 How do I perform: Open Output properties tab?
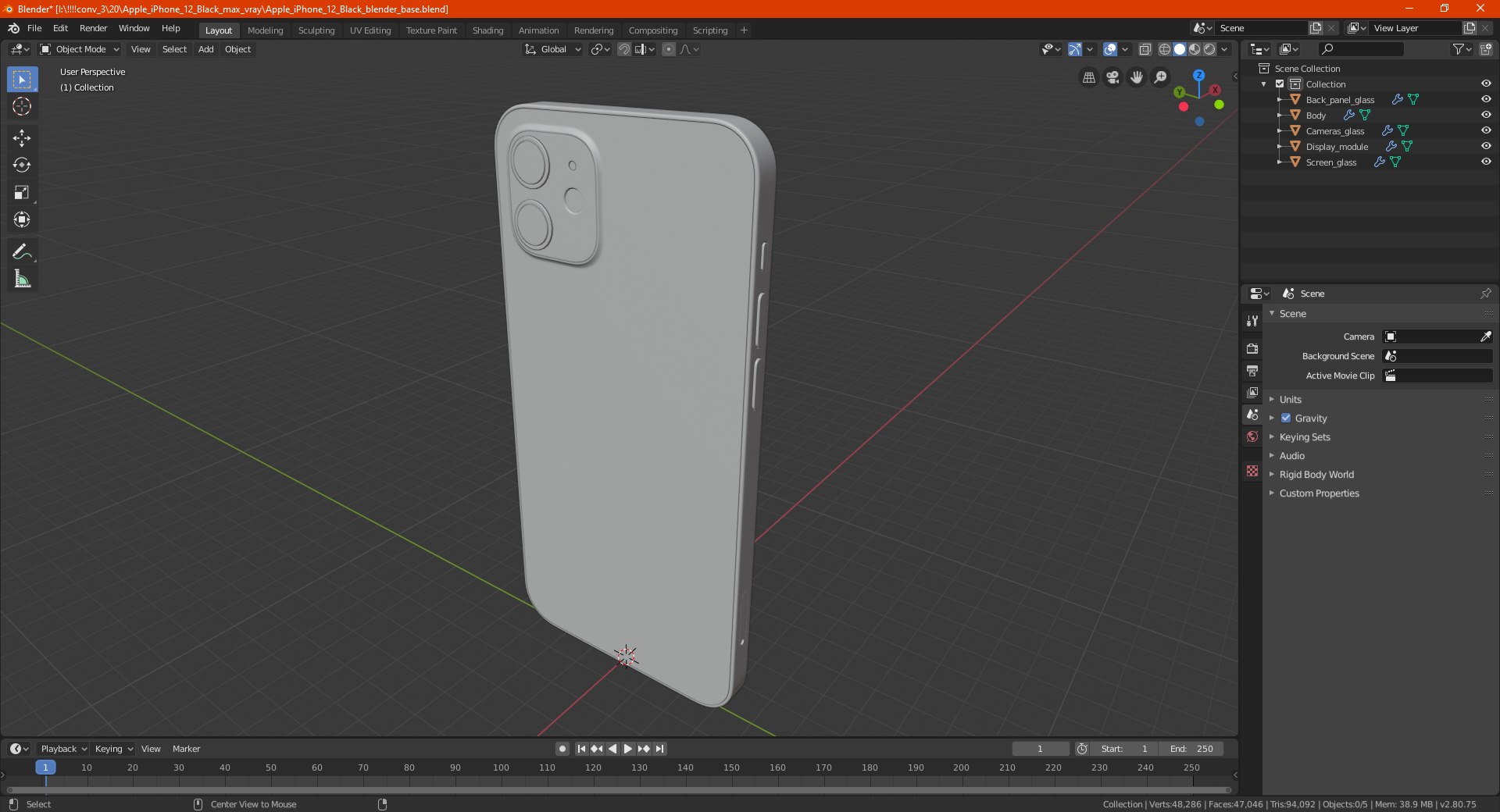click(x=1252, y=370)
